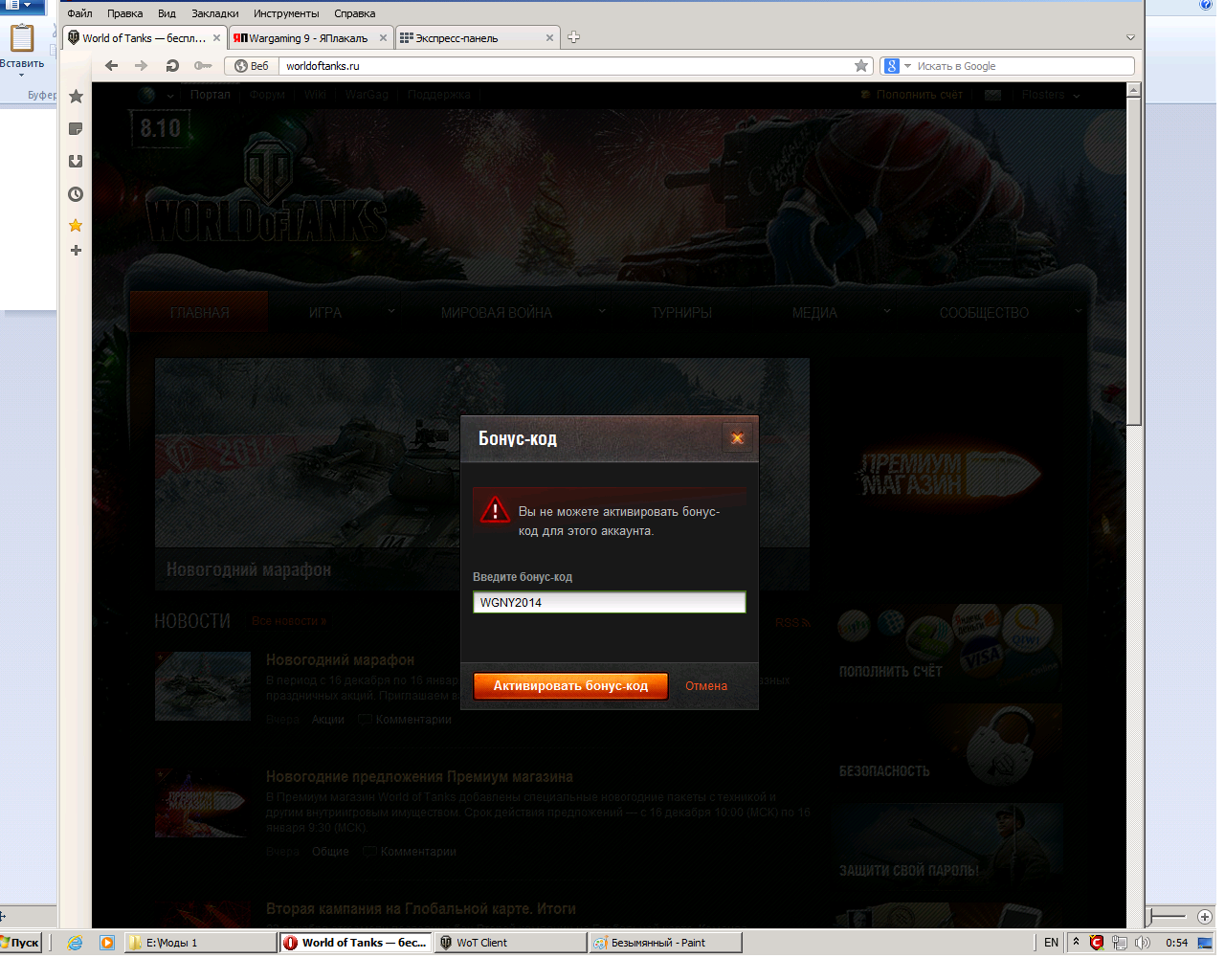
Task: Click the Искать в Google search box
Action: point(1023,66)
